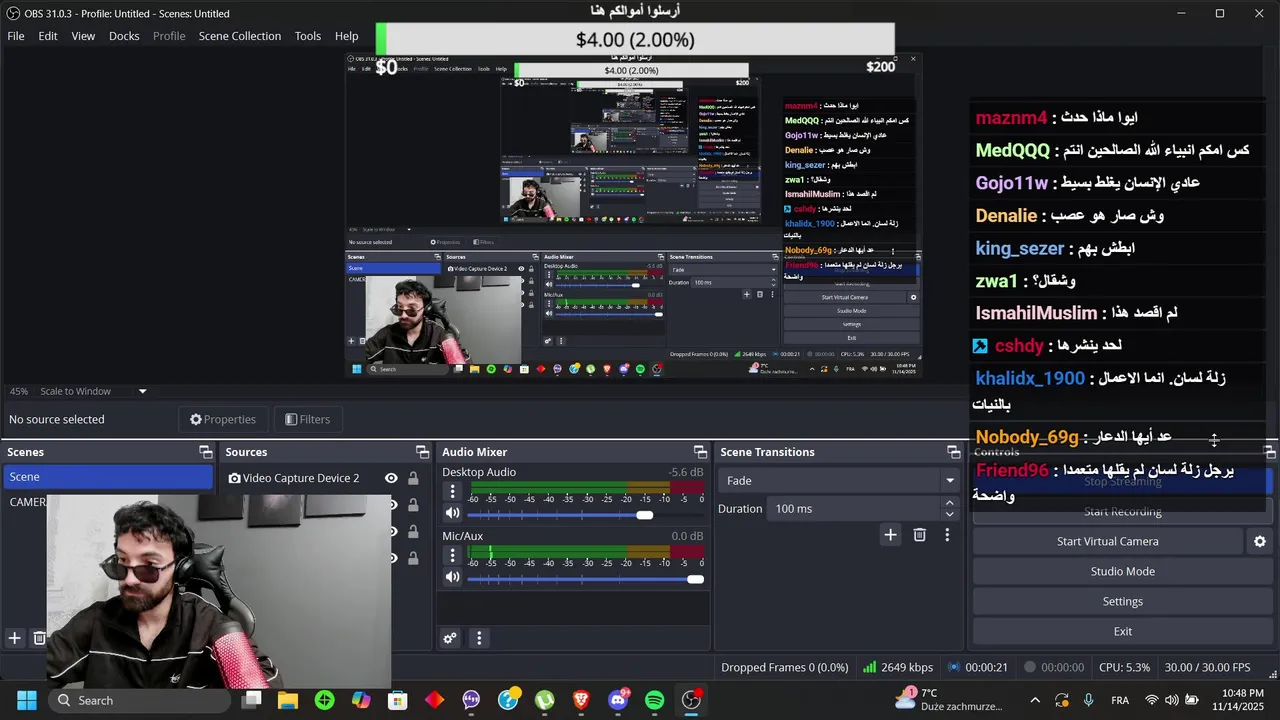Add a configurable transition with plus
Screen dimensions: 1280x720
click(x=890, y=535)
